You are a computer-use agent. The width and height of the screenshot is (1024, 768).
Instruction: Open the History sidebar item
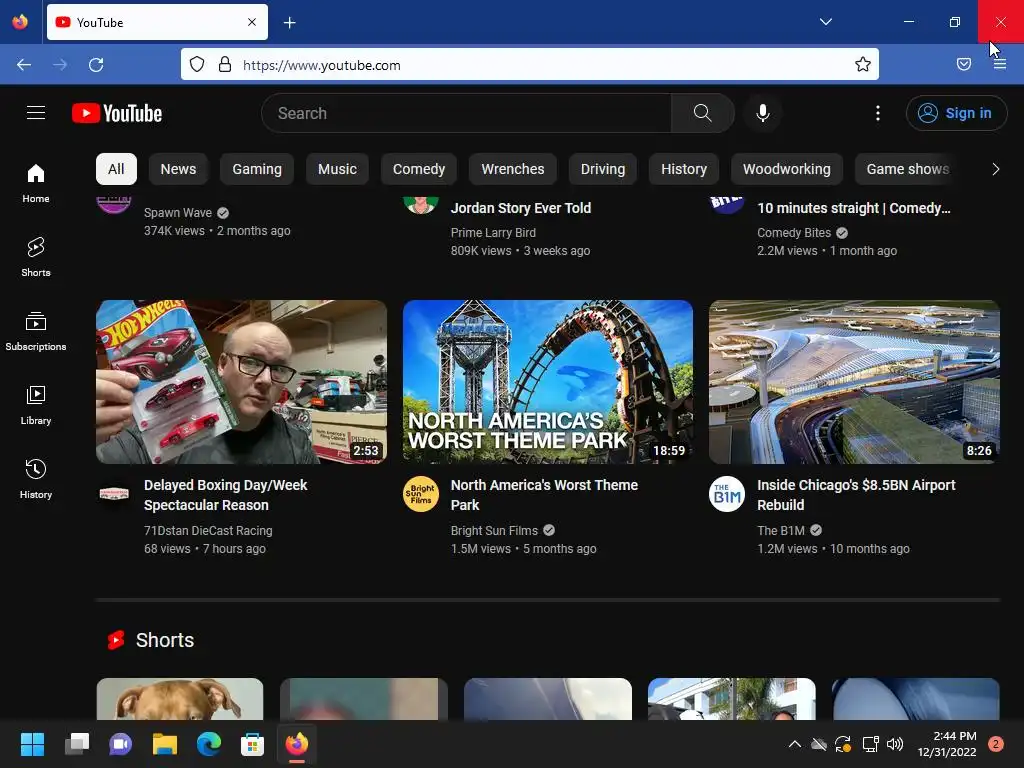click(36, 479)
